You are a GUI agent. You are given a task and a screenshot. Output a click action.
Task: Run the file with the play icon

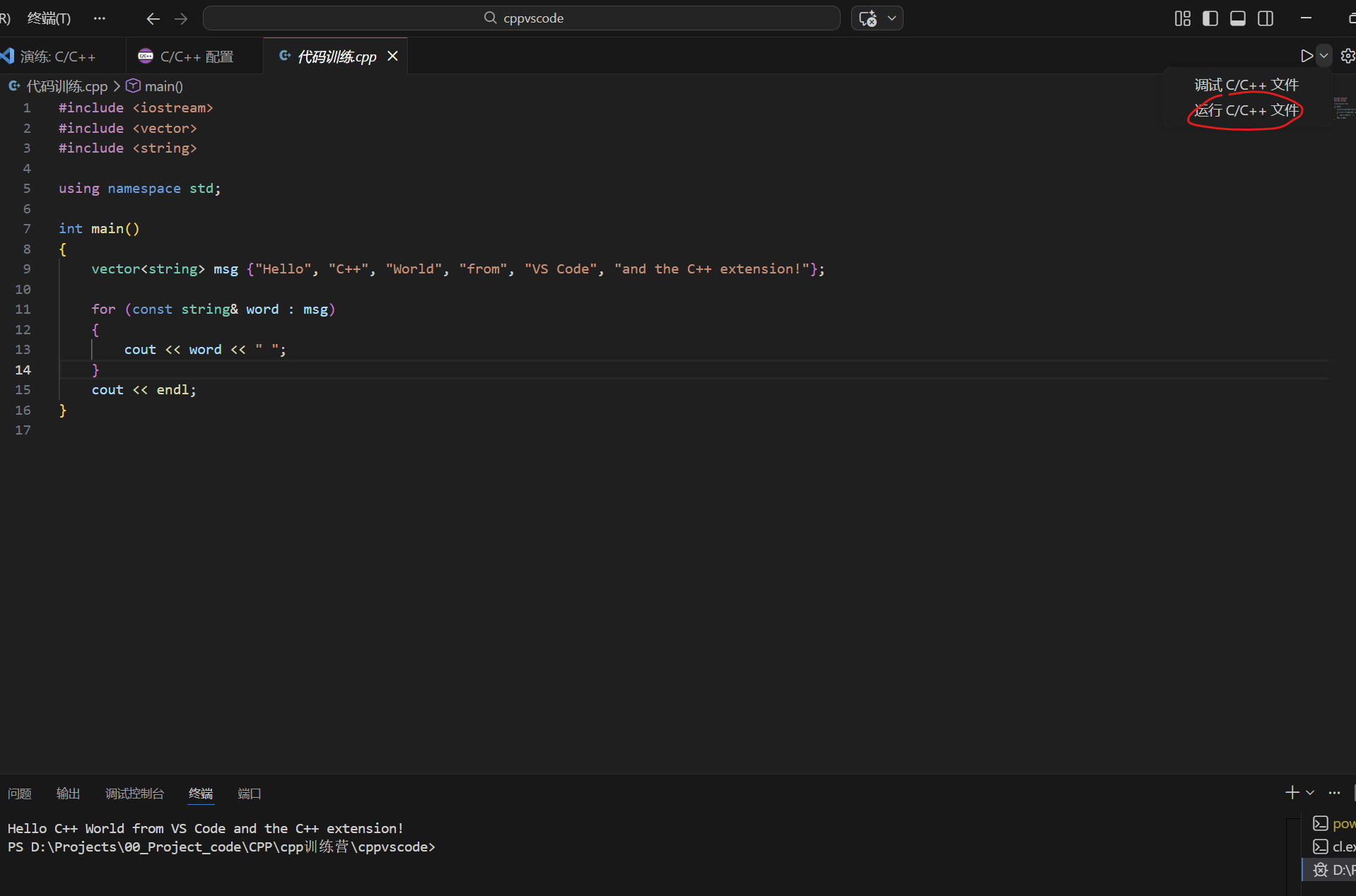coord(1307,56)
